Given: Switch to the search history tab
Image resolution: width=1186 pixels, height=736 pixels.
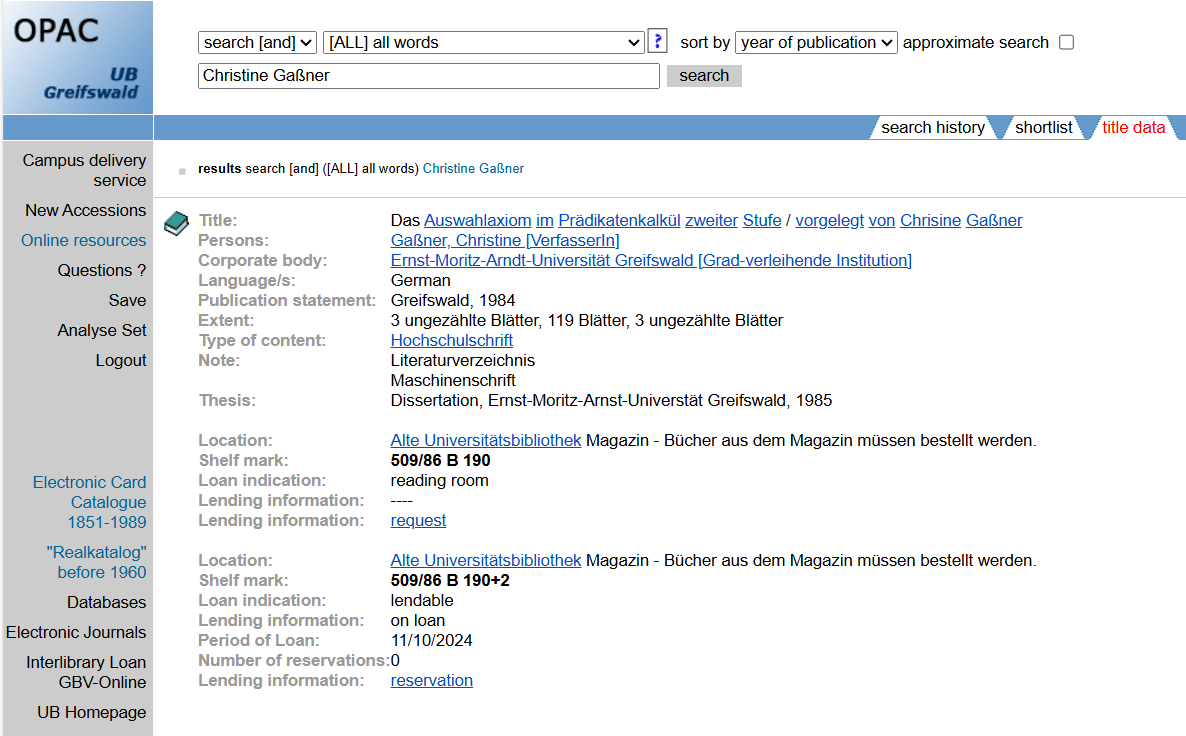Looking at the screenshot, I should pyautogui.click(x=932, y=127).
